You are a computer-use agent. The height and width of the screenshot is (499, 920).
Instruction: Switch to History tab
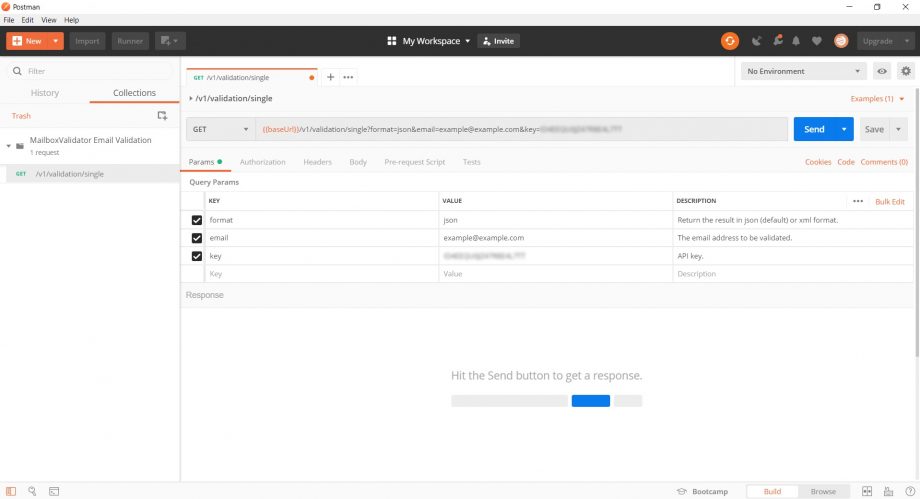(x=45, y=93)
